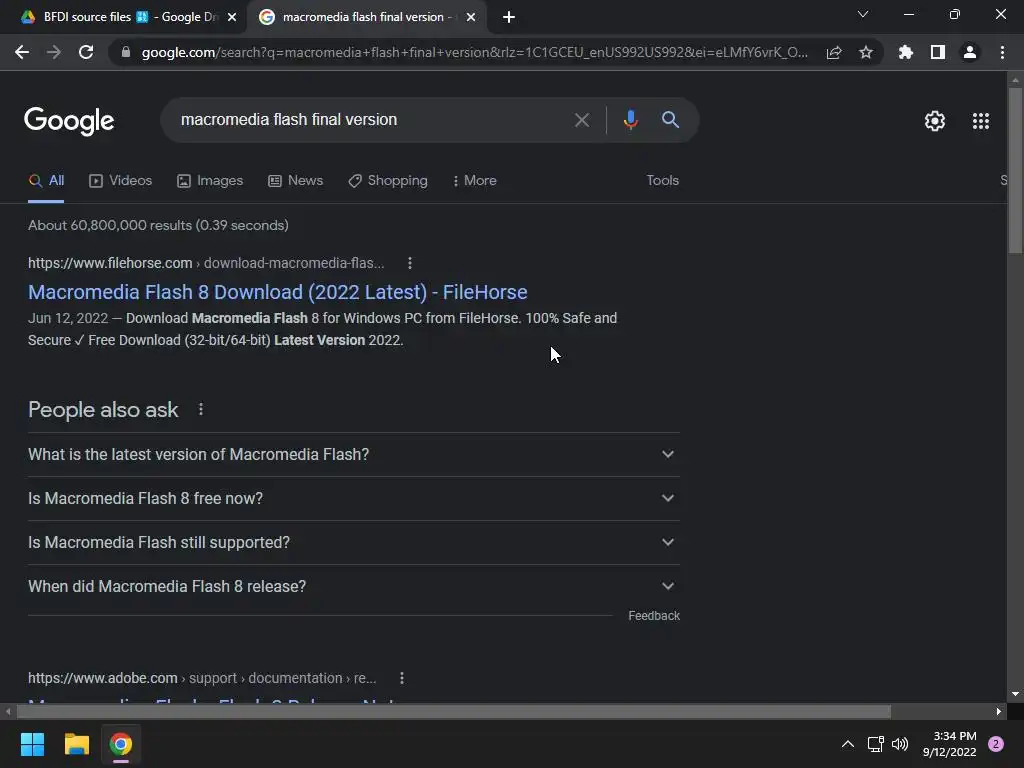Expand 'Is Macromedia Flash 8 free now?'
The width and height of the screenshot is (1024, 768).
(x=353, y=498)
